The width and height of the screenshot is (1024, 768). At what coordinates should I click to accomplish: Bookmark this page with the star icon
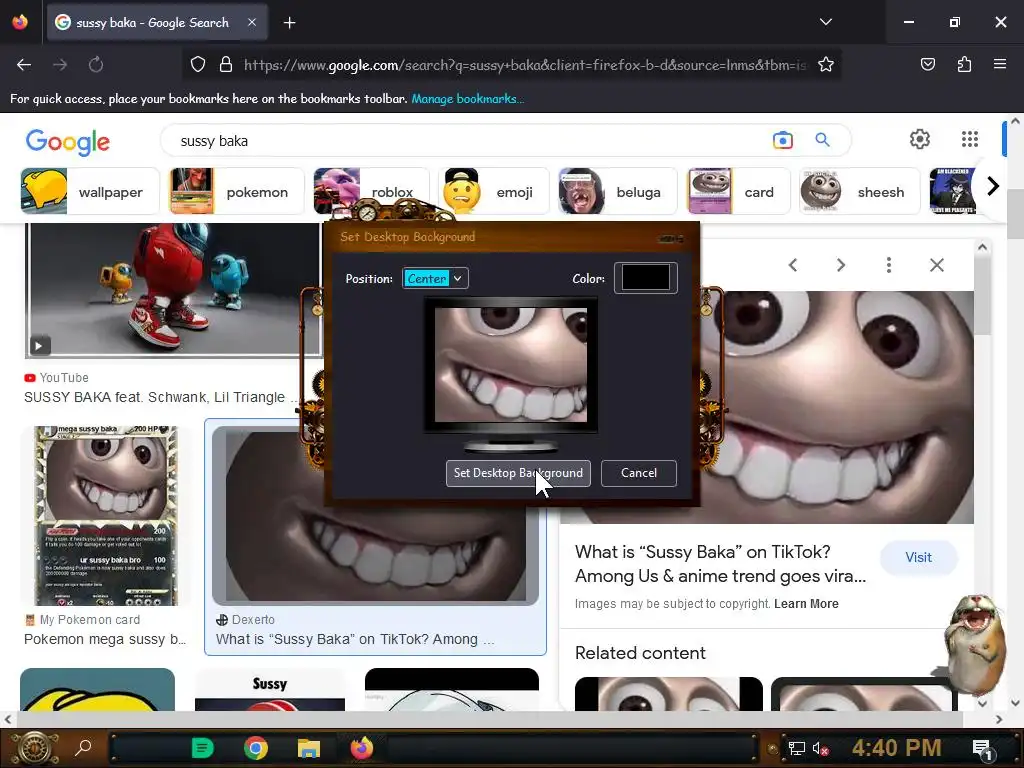[x=825, y=65]
